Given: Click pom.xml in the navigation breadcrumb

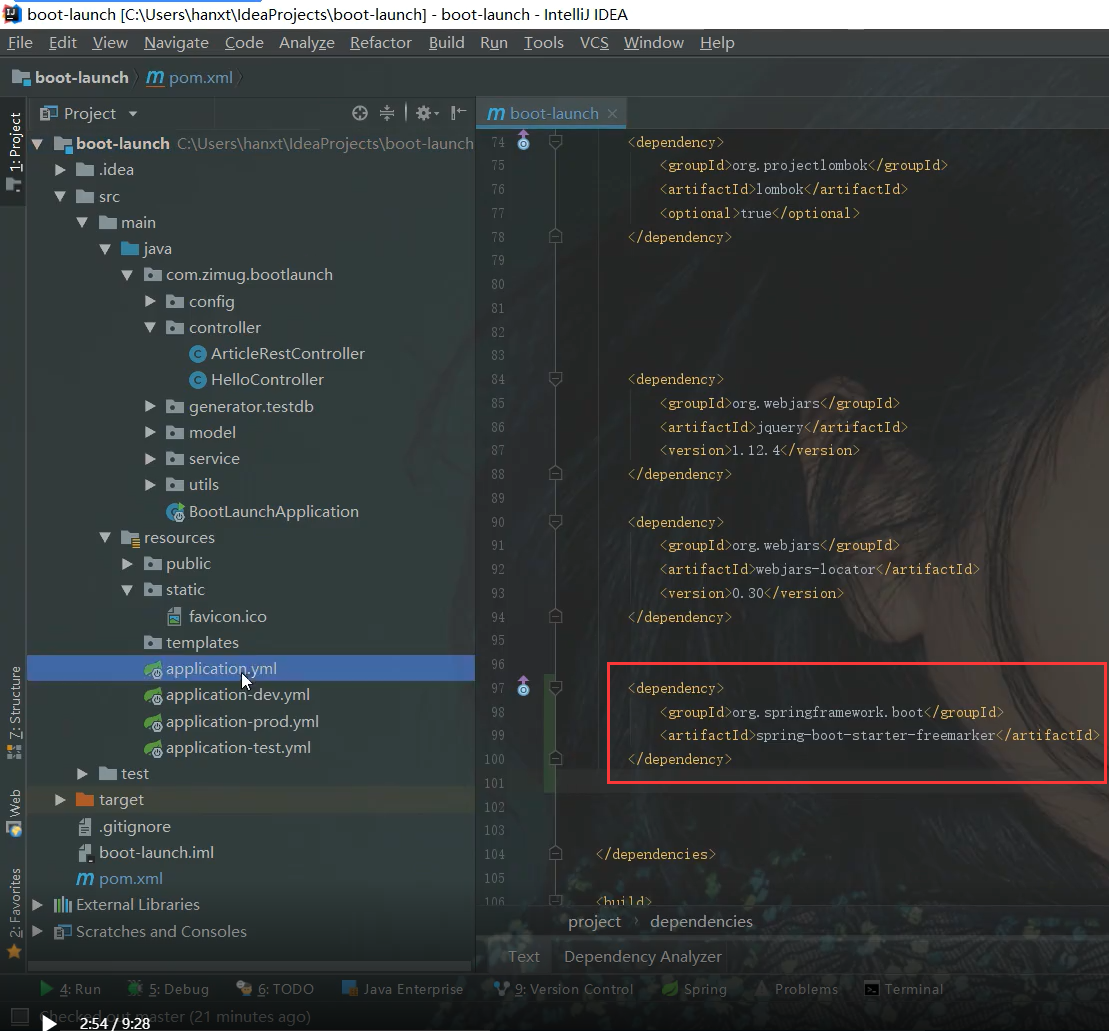Looking at the screenshot, I should (190, 77).
